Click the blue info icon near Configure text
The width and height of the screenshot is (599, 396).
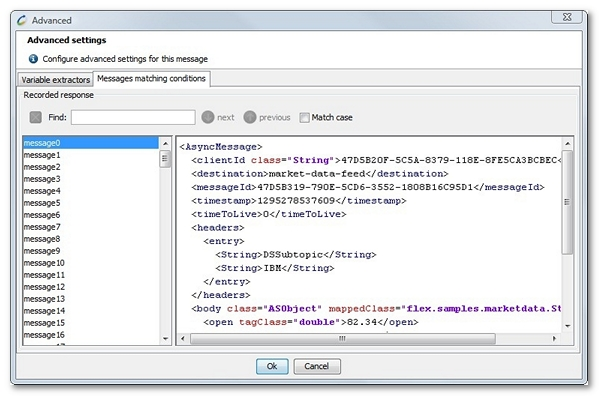[x=33, y=59]
